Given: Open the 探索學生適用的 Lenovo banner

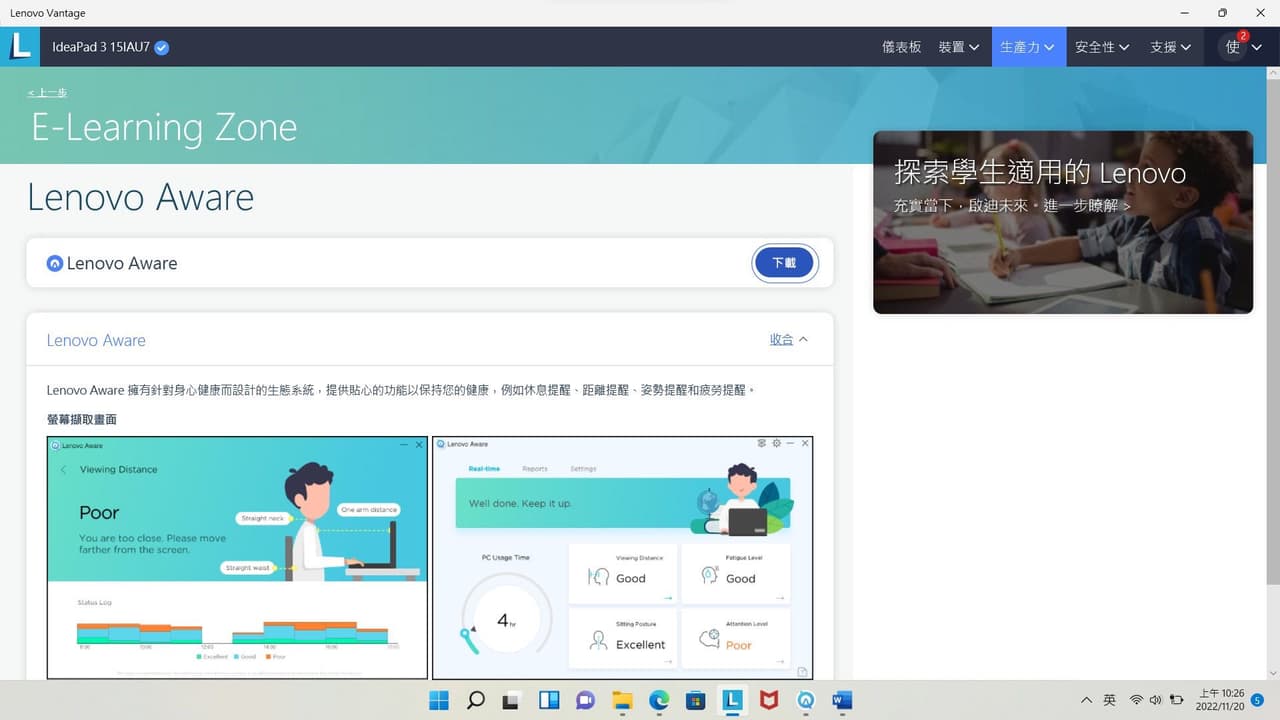Looking at the screenshot, I should pyautogui.click(x=1062, y=222).
